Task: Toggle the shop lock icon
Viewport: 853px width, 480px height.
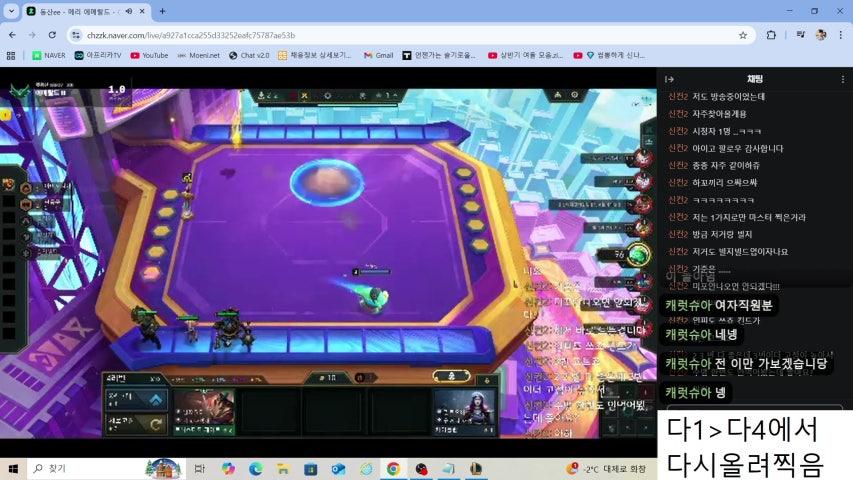Action: (486, 380)
